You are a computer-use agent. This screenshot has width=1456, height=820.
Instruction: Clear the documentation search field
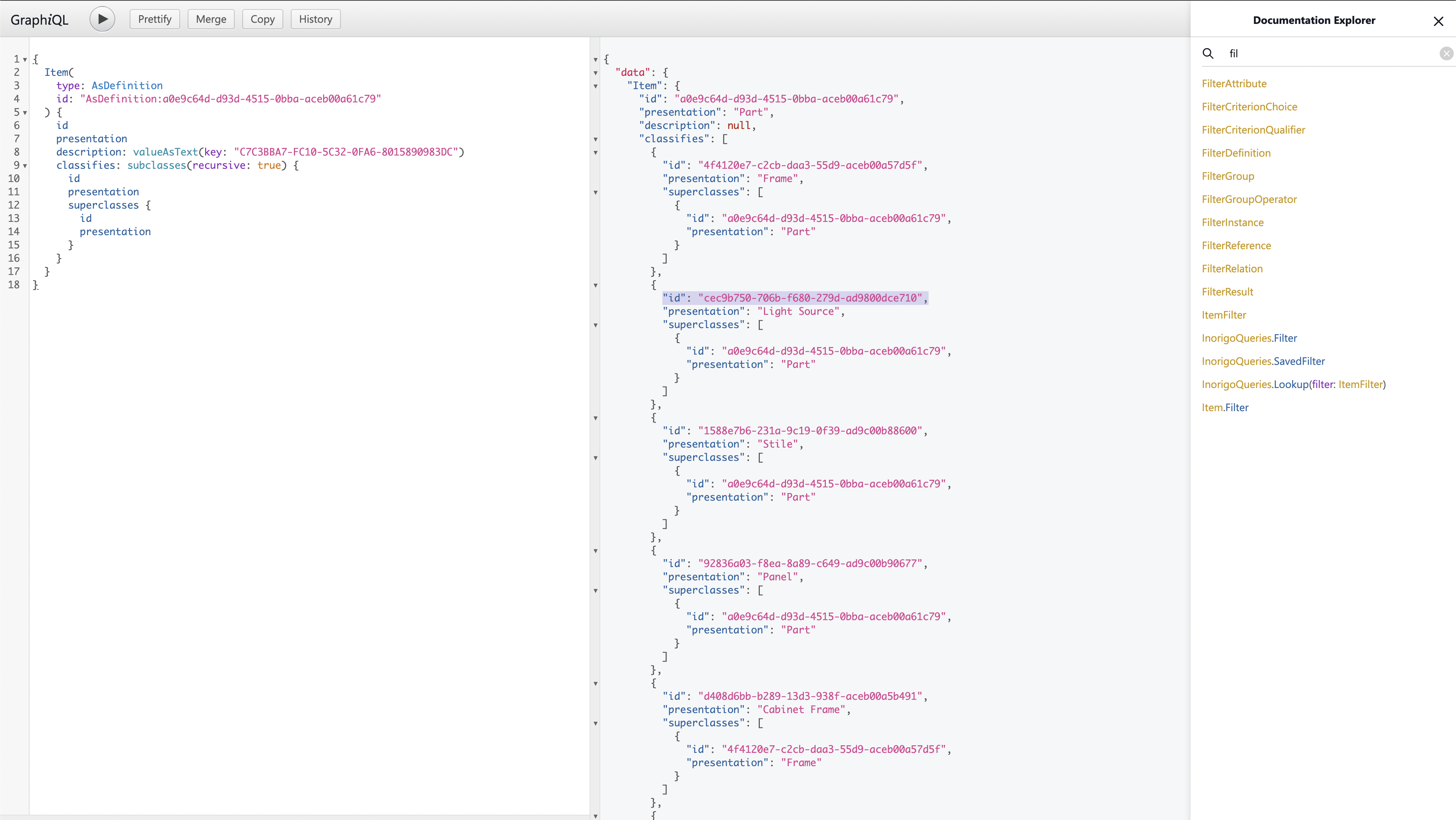1446,53
